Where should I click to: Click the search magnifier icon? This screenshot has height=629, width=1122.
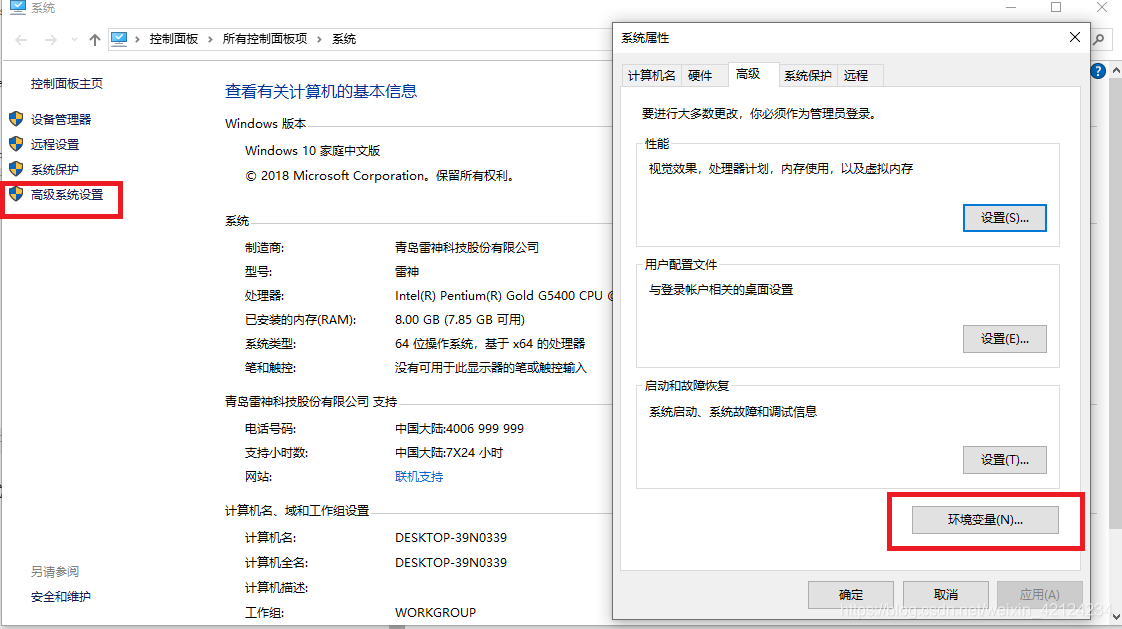1099,39
